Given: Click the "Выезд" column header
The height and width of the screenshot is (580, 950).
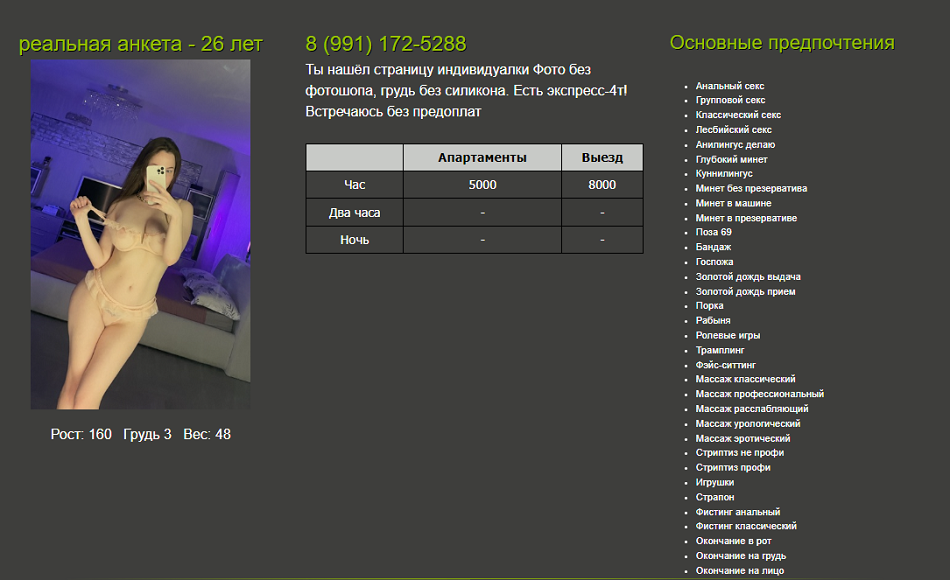Looking at the screenshot, I should [x=602, y=158].
